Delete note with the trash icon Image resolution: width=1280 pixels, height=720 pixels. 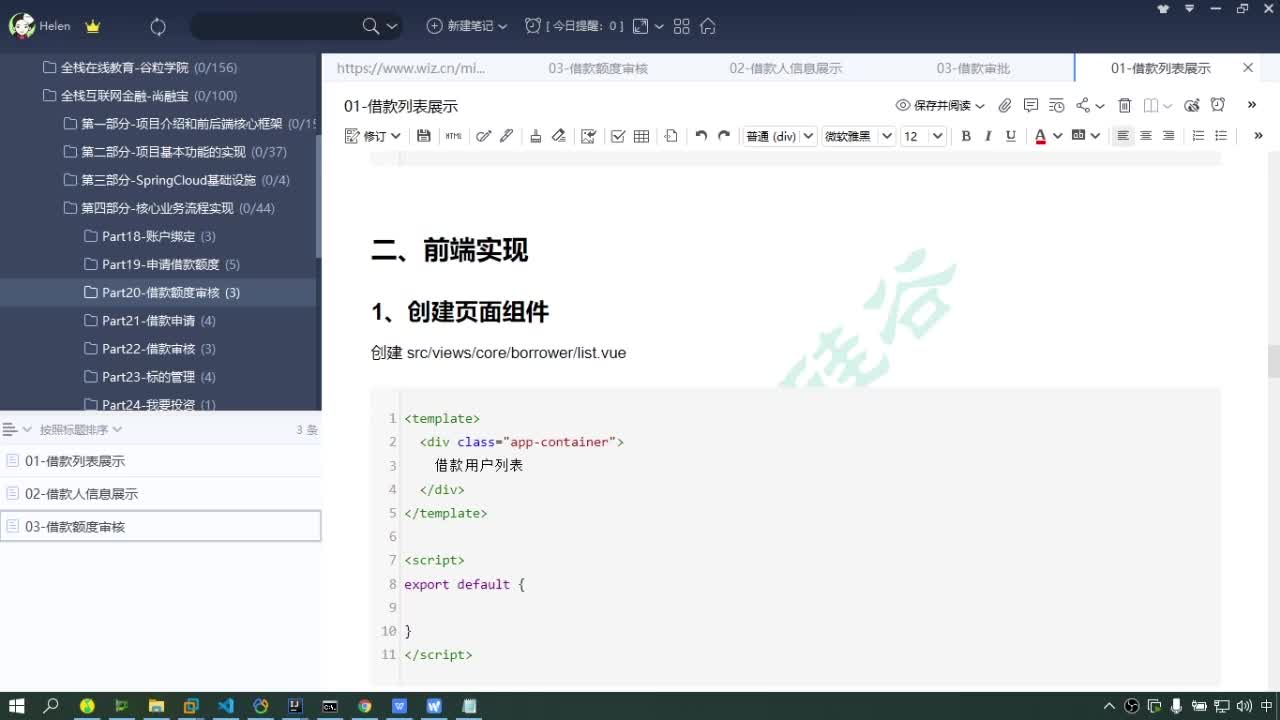pyautogui.click(x=1124, y=105)
